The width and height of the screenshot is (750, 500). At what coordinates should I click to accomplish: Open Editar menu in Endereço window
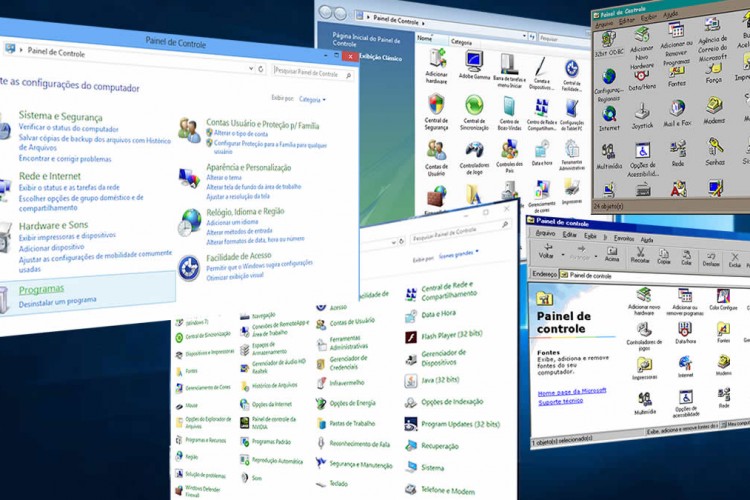click(x=569, y=234)
